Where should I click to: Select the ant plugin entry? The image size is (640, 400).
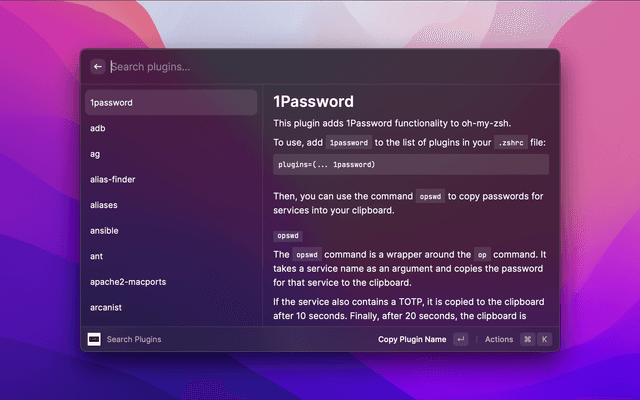(x=170, y=256)
